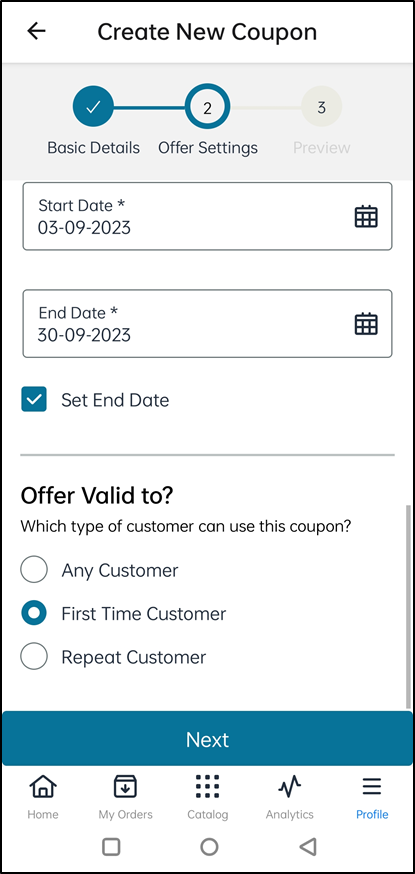Uncheck the Set End Date checkbox
Image resolution: width=415 pixels, height=874 pixels.
click(x=34, y=400)
